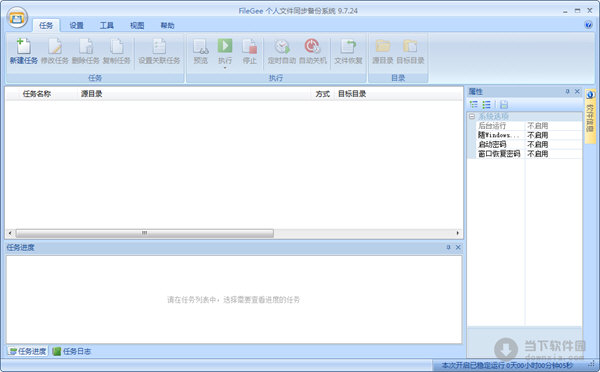Click 不启用 value for 后台运行
600x372 pixels.
point(538,126)
